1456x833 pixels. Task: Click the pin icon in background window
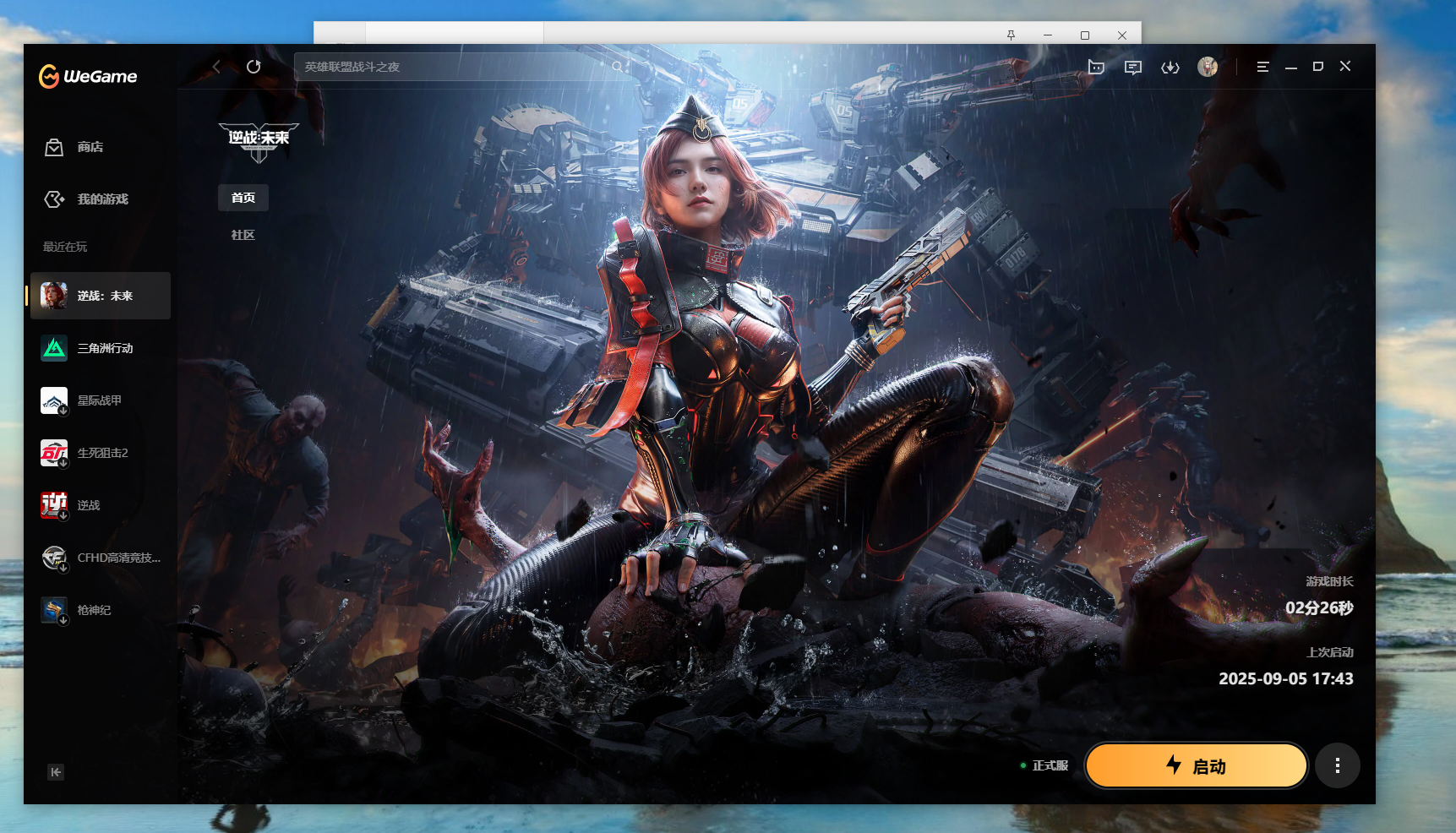tap(1011, 35)
